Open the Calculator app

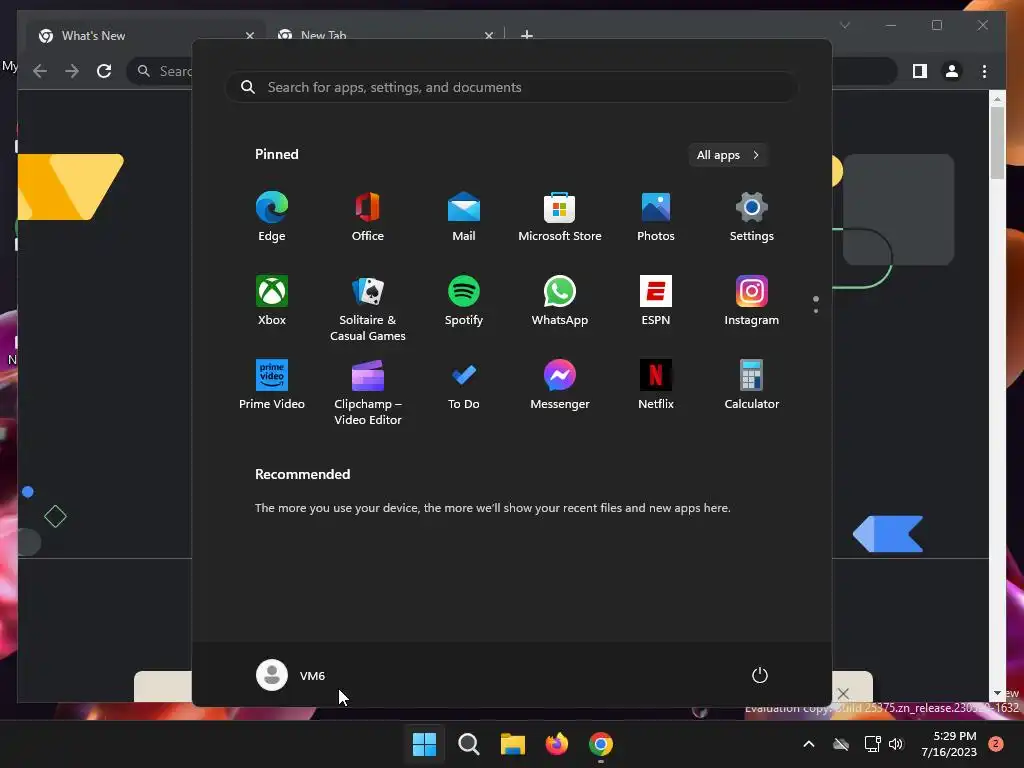point(752,385)
